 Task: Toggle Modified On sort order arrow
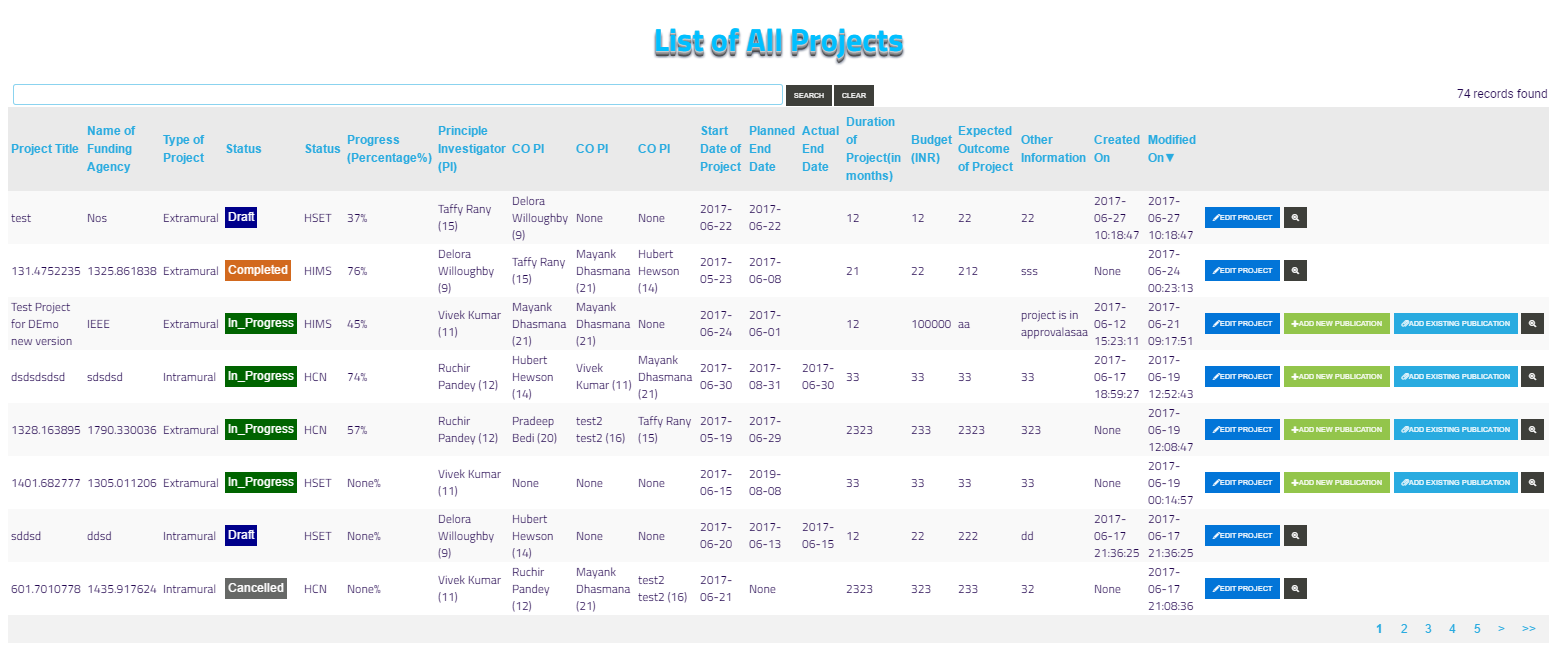1170,158
